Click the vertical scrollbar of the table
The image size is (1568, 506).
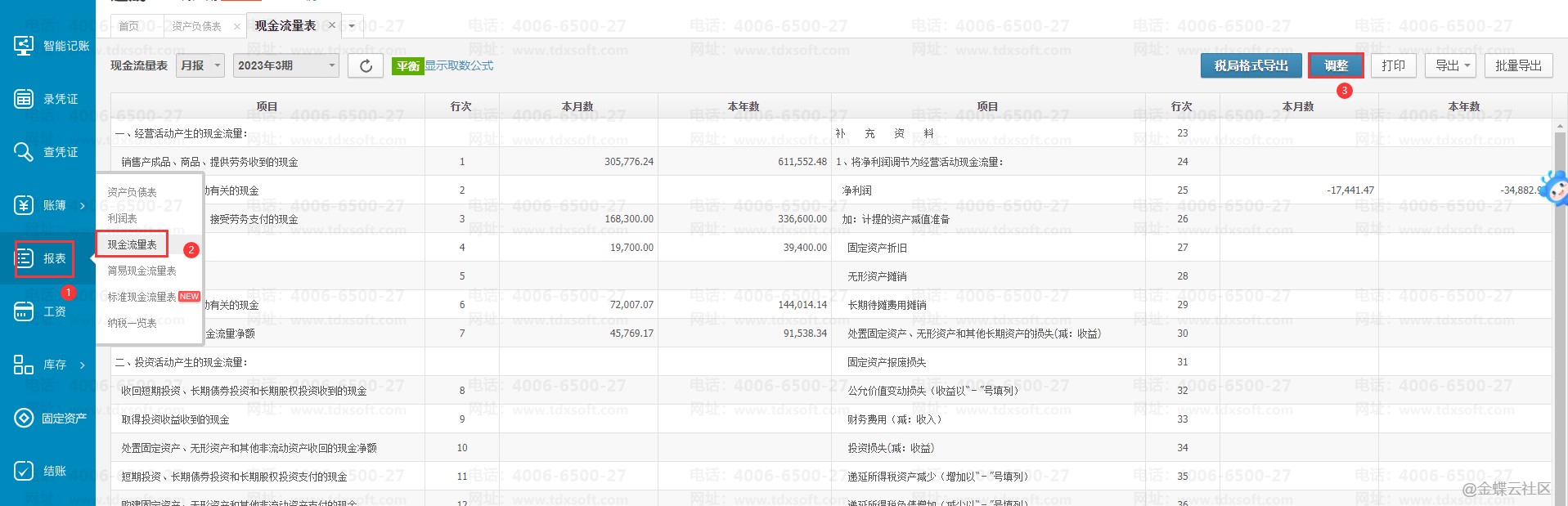(x=1559, y=311)
